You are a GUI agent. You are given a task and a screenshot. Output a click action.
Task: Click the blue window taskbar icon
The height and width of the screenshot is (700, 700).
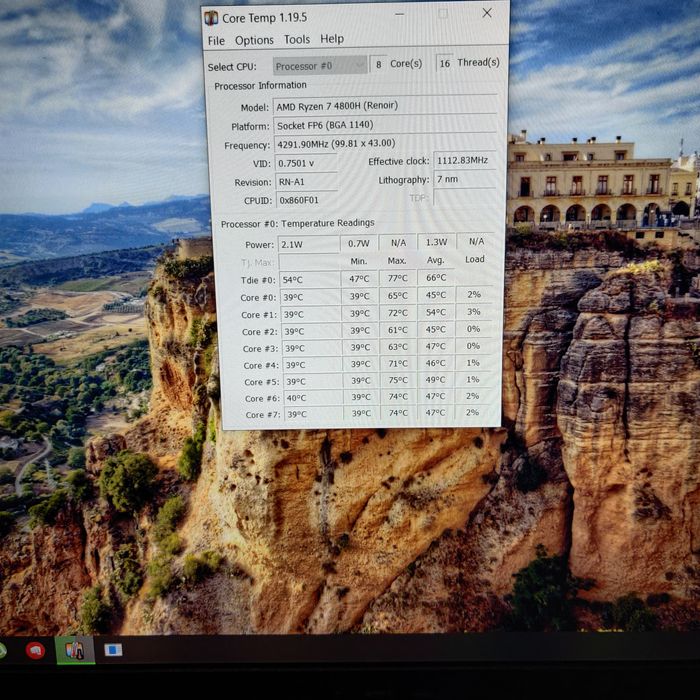point(113,650)
